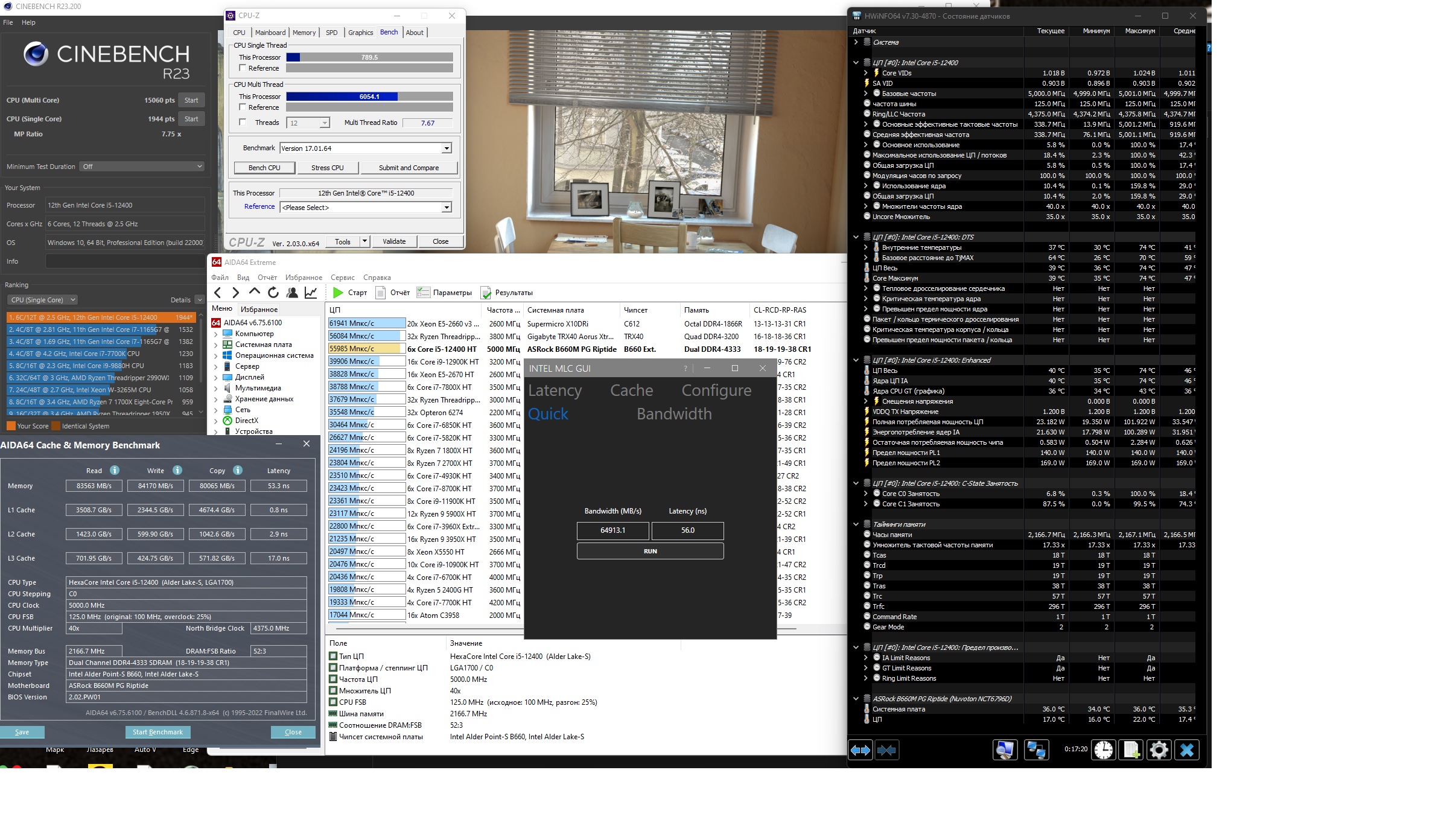Enable Reference checkbox under CPU Multi Thread
Screen dimensions: 1447x840
click(243, 107)
